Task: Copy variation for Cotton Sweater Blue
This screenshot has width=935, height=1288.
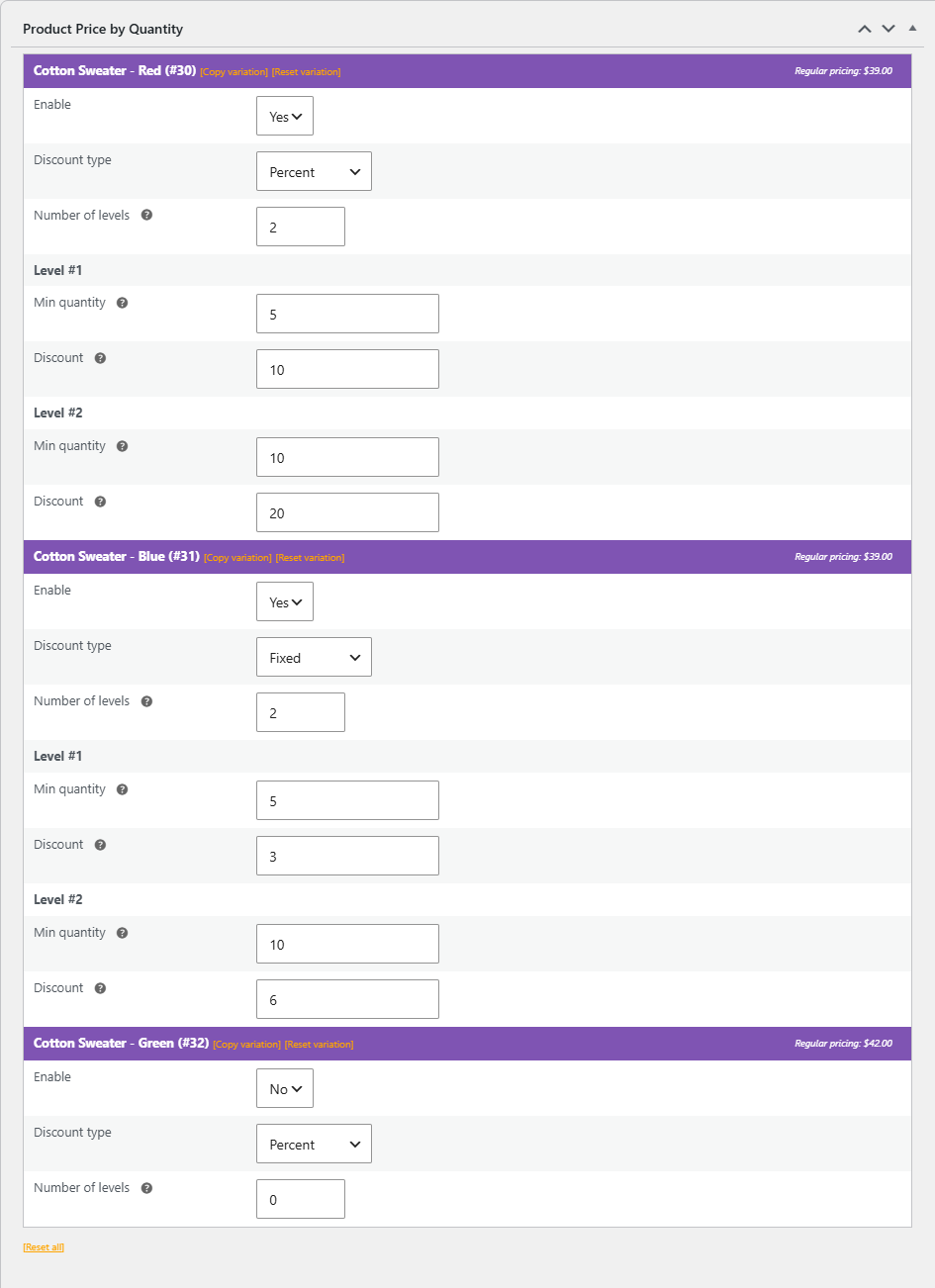Action: click(x=237, y=558)
